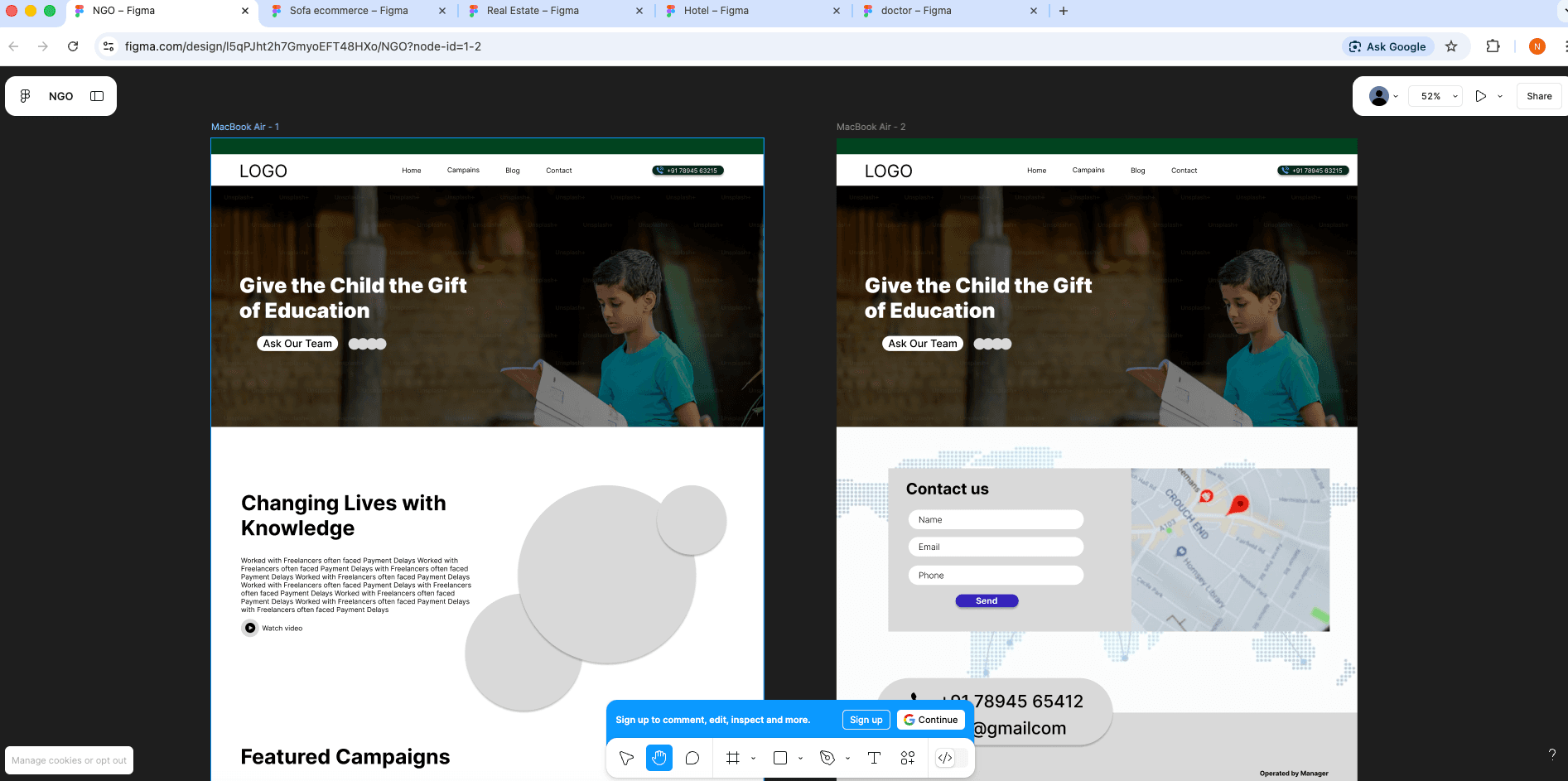The image size is (1568, 781).
Task: Expand the Pen tool options chevron
Action: [x=847, y=758]
